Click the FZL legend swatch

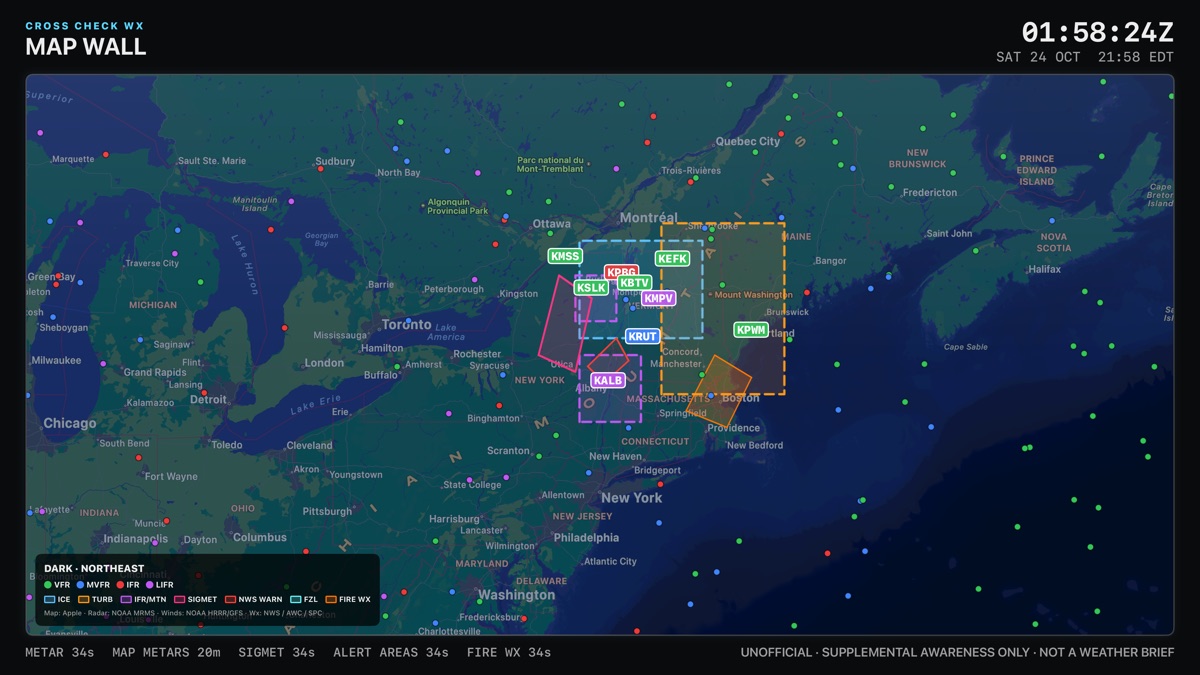(x=296, y=599)
